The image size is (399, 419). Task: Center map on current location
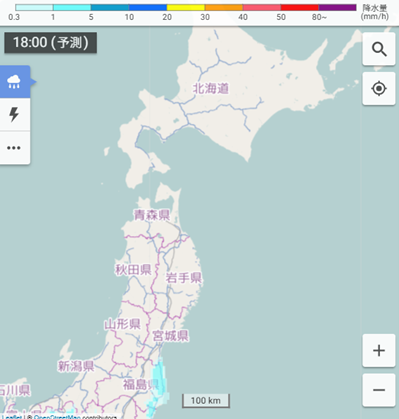tap(379, 89)
